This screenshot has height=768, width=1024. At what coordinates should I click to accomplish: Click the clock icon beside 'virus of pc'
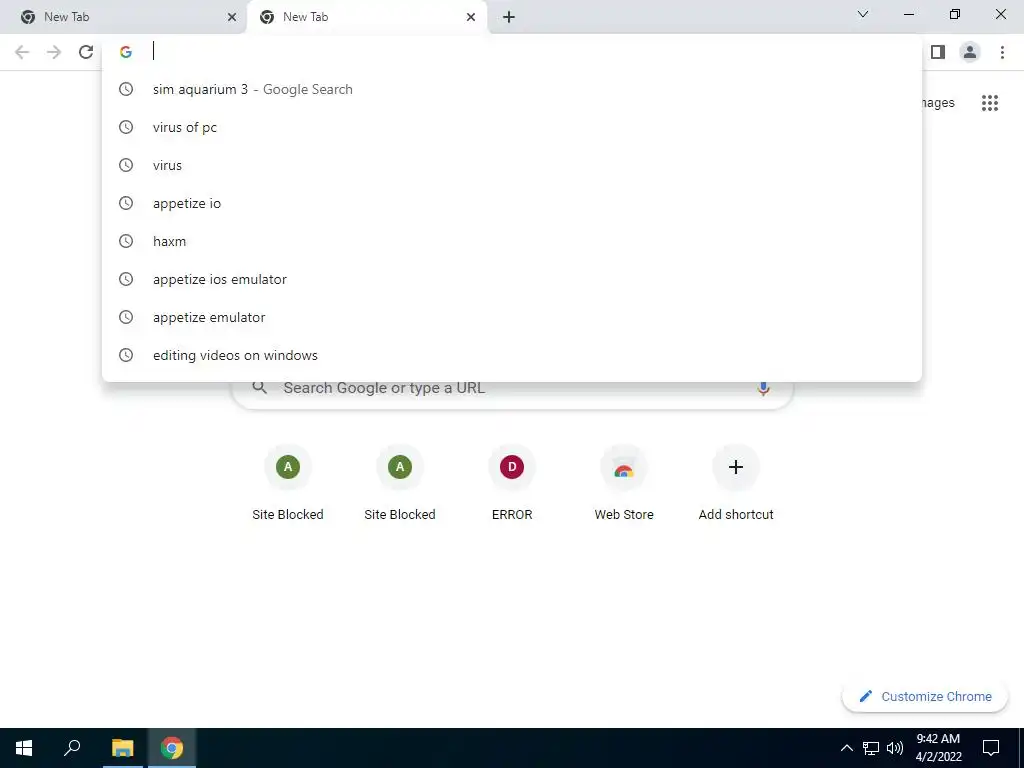click(126, 127)
